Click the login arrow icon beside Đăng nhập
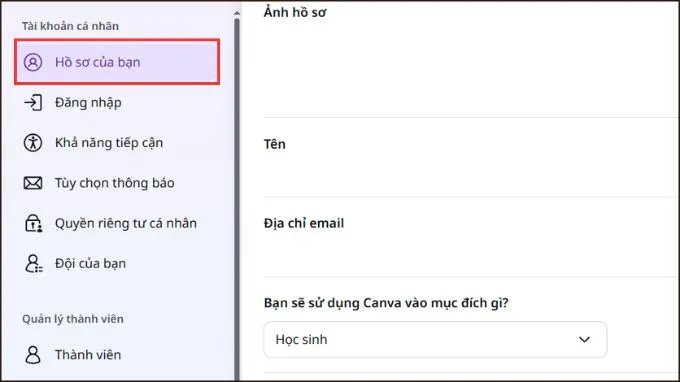Viewport: 680px width, 382px height. tap(33, 103)
